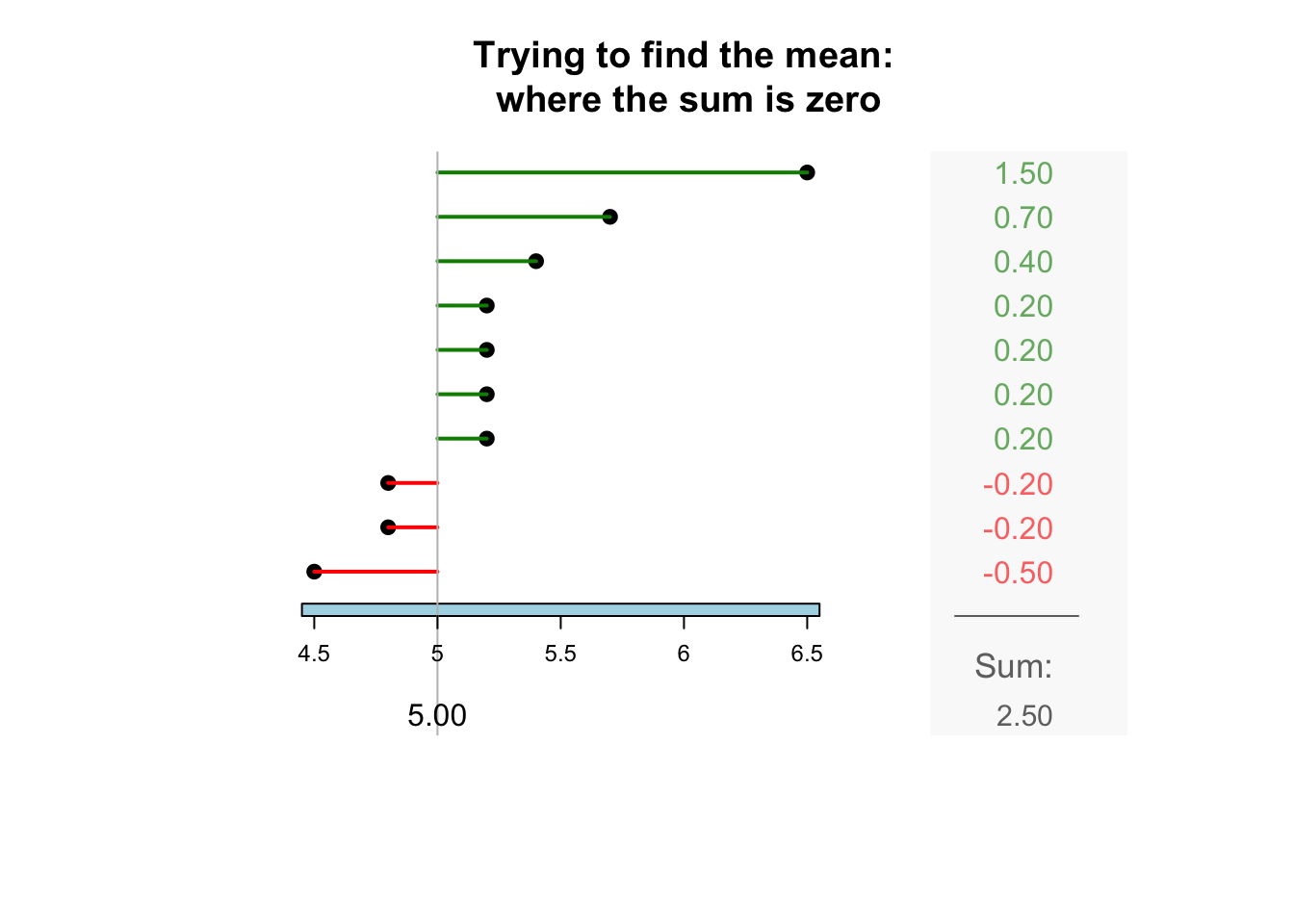1294x924 pixels.
Task: Click the red -0.50 deviation value
Action: click(1018, 574)
